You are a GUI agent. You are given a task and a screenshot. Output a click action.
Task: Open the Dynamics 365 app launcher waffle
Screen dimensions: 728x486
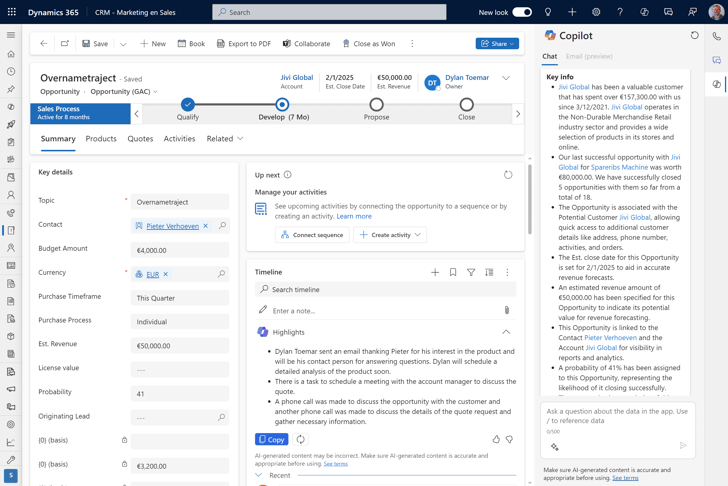12,12
